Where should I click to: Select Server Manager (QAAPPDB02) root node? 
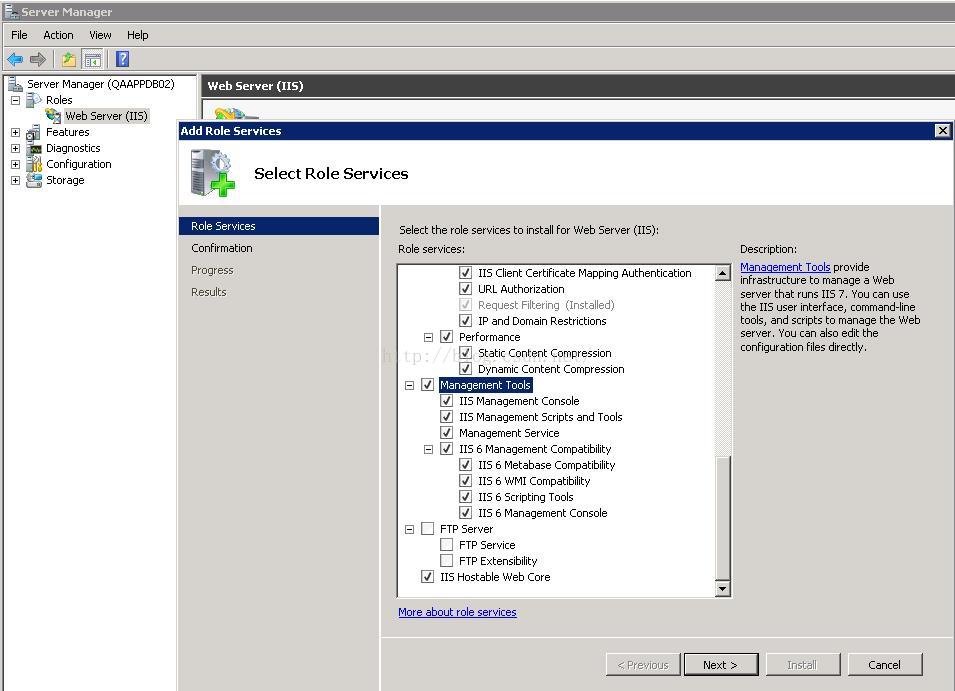tap(100, 84)
